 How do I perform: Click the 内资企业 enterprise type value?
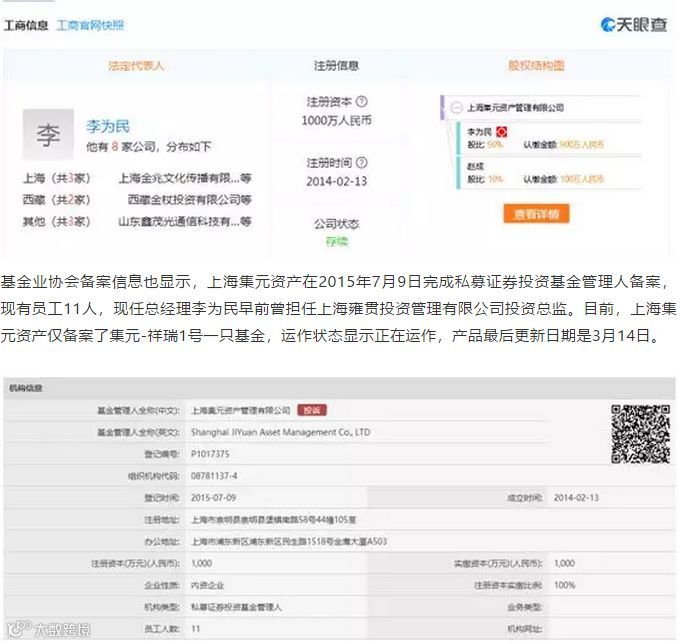pyautogui.click(x=207, y=585)
